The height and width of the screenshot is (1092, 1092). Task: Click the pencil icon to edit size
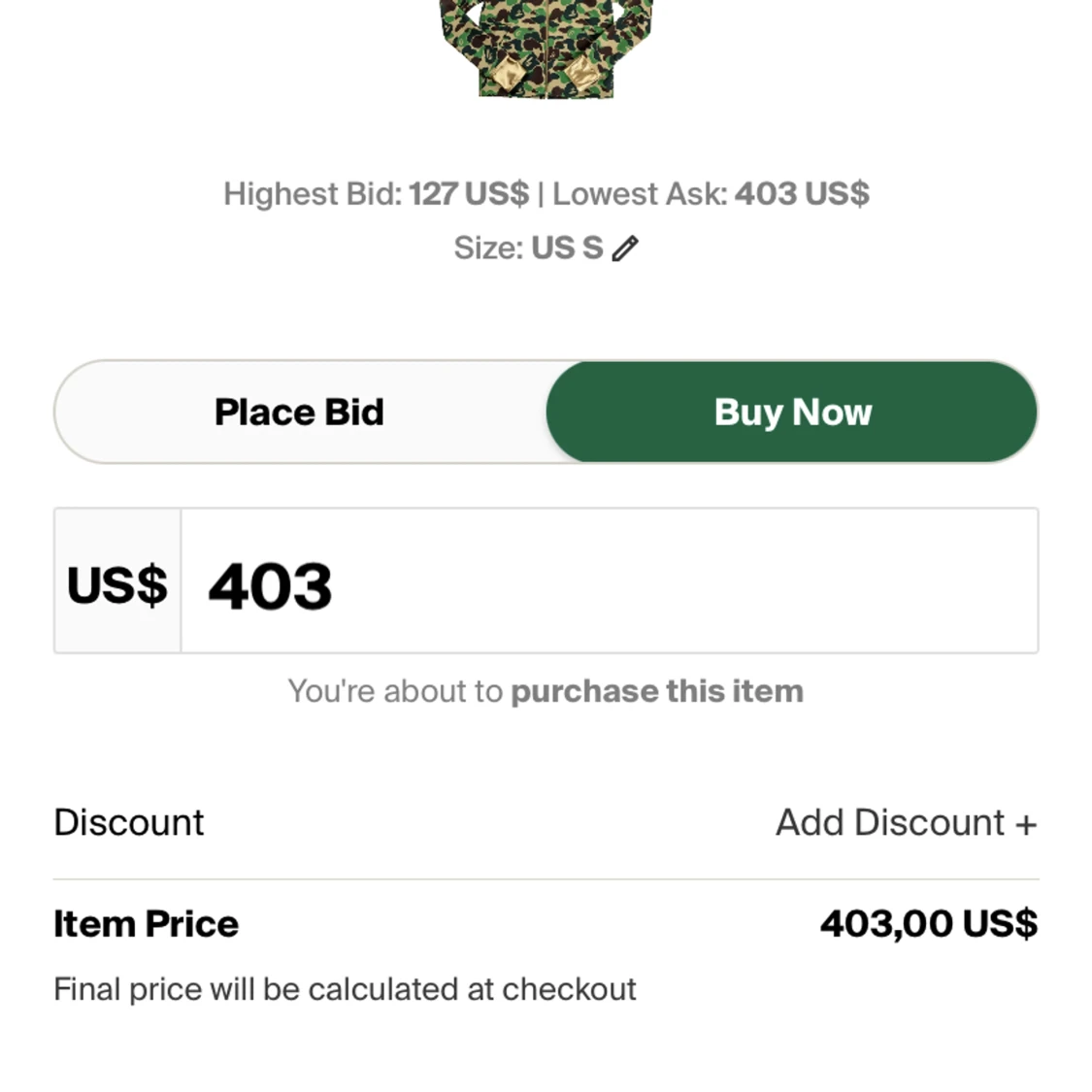[x=626, y=248]
